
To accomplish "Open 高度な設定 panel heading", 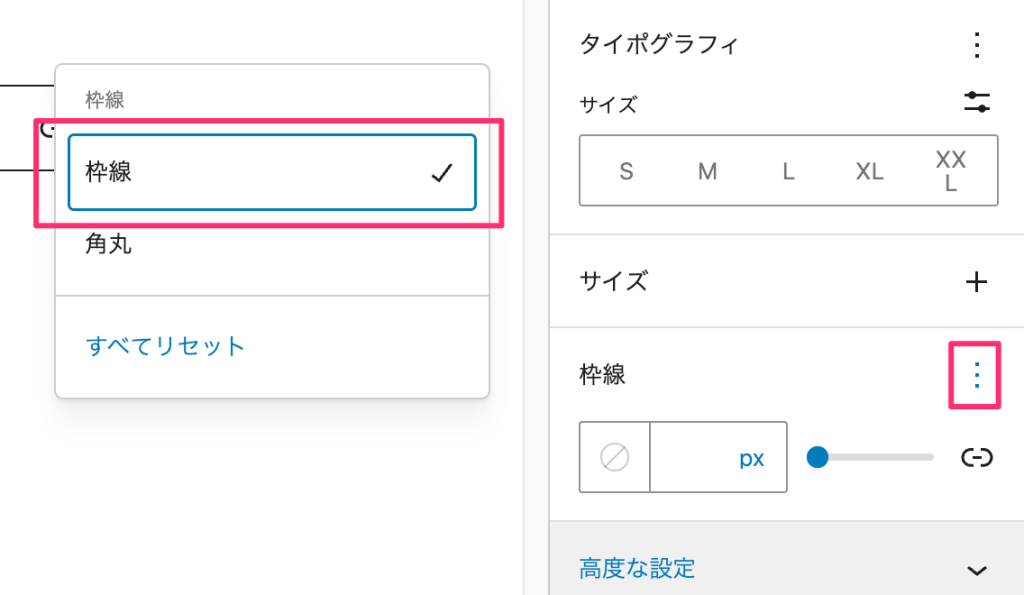I will [786, 568].
